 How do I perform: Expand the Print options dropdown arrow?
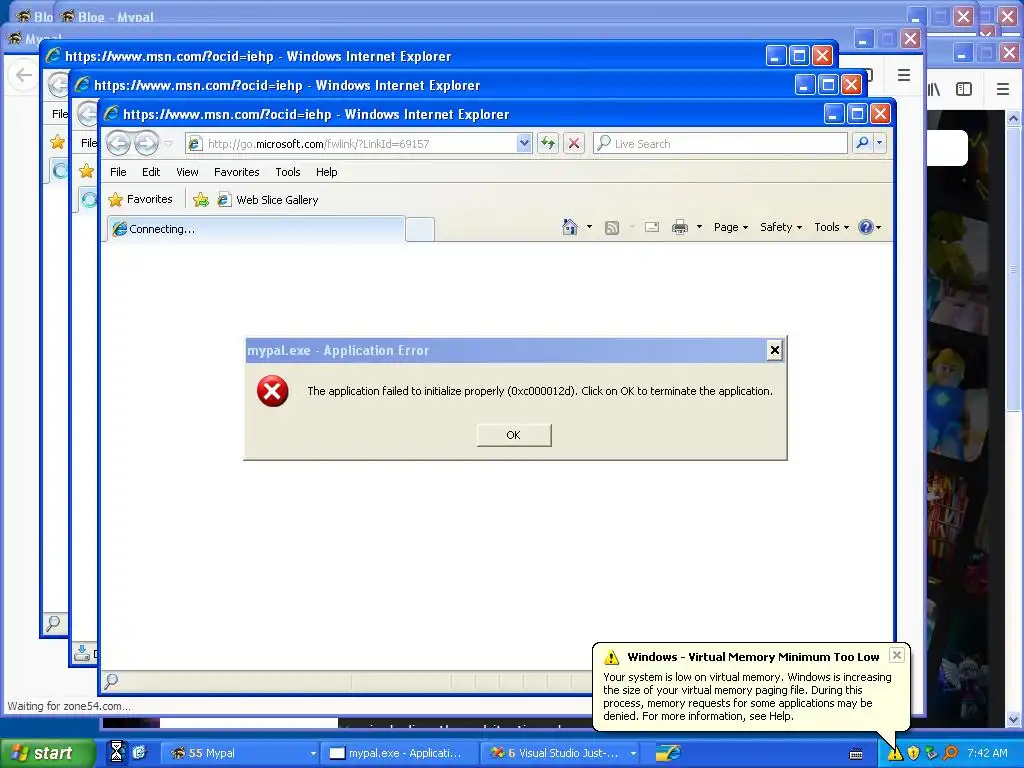[699, 227]
